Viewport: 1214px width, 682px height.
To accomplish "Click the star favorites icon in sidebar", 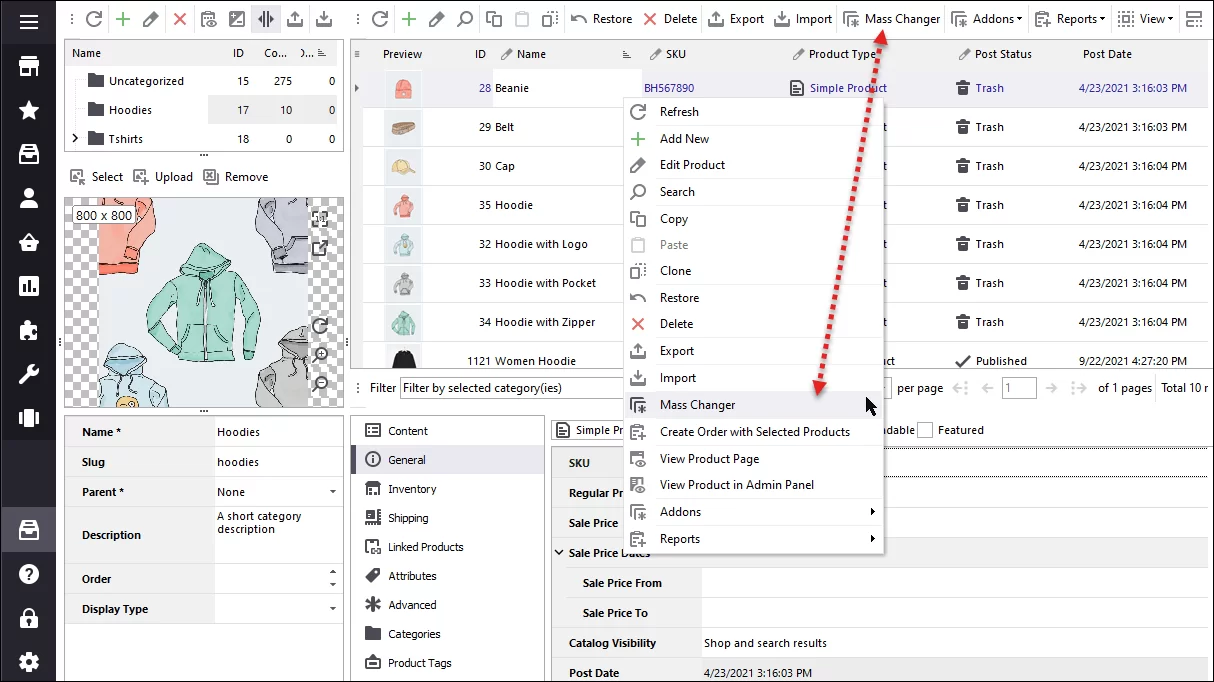I will tap(28, 110).
